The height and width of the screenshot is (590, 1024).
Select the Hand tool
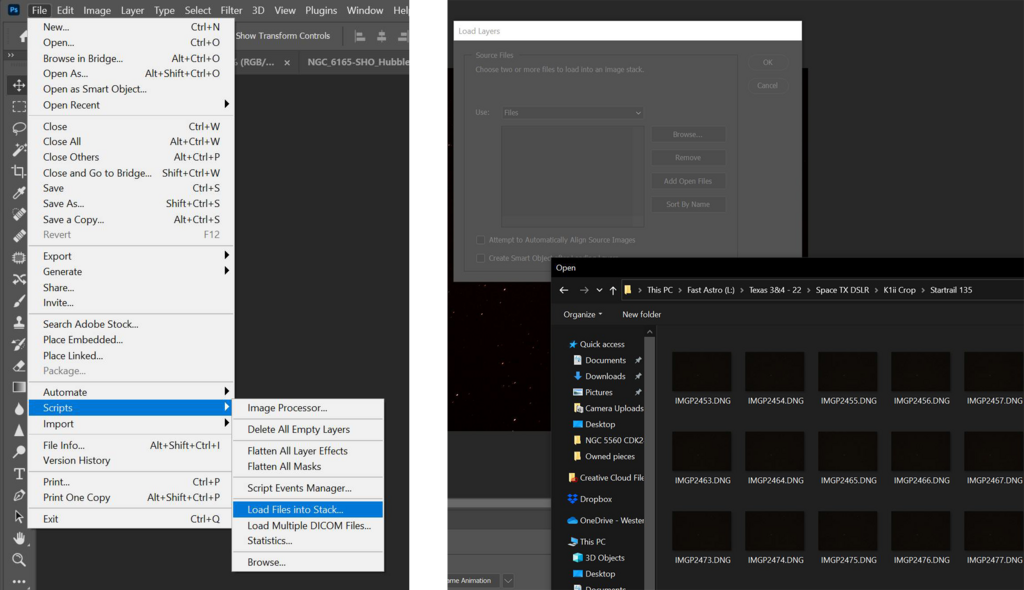[18, 538]
